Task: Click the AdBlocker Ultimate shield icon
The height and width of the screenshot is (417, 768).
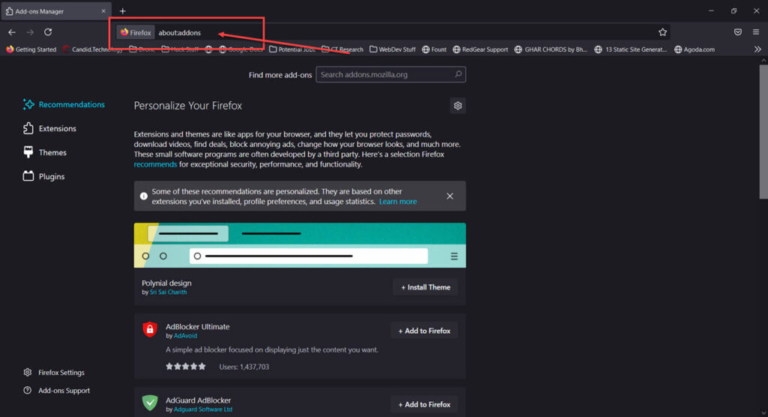Action: tap(150, 329)
